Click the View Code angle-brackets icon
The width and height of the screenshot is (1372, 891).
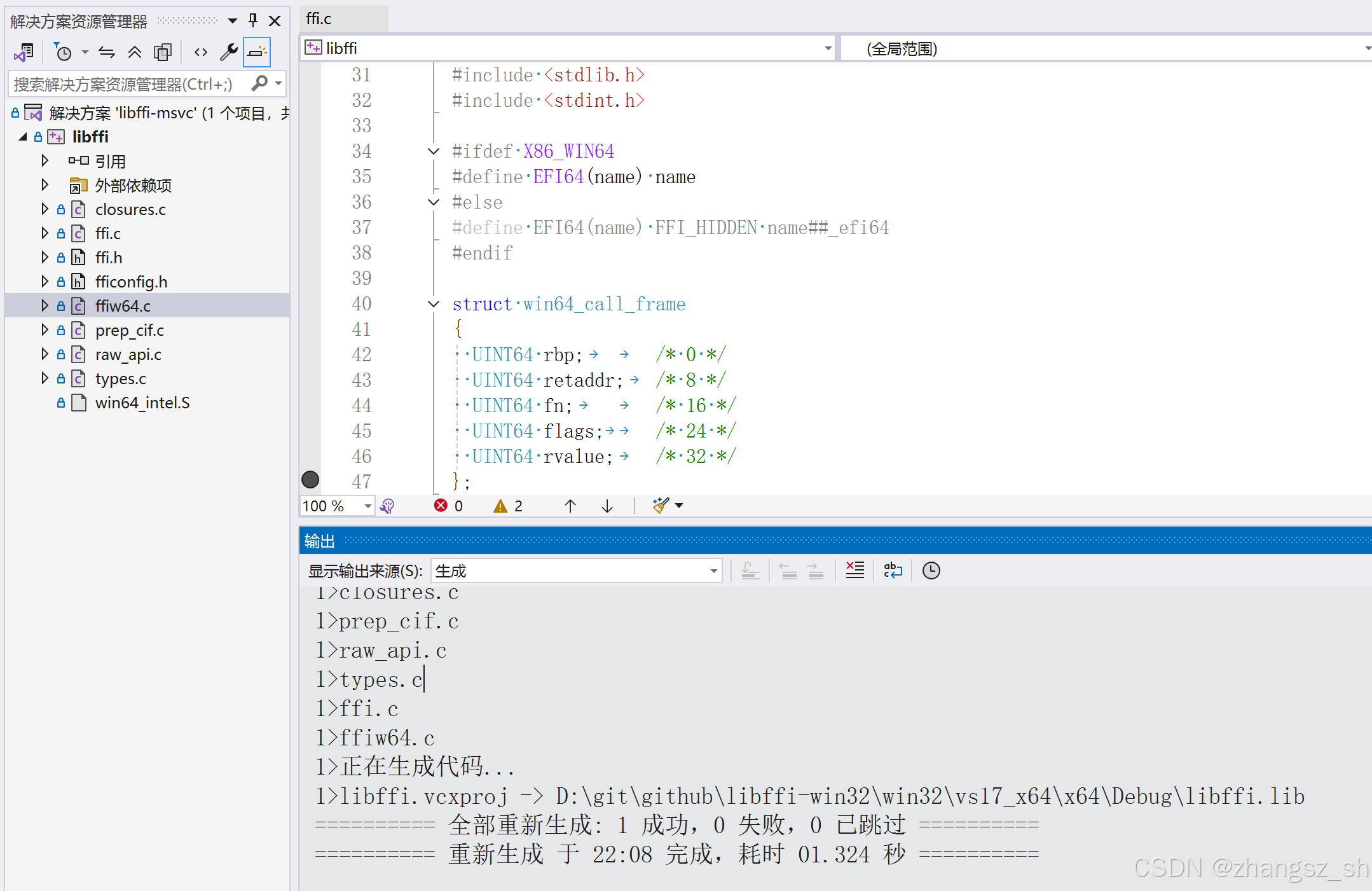[x=201, y=53]
